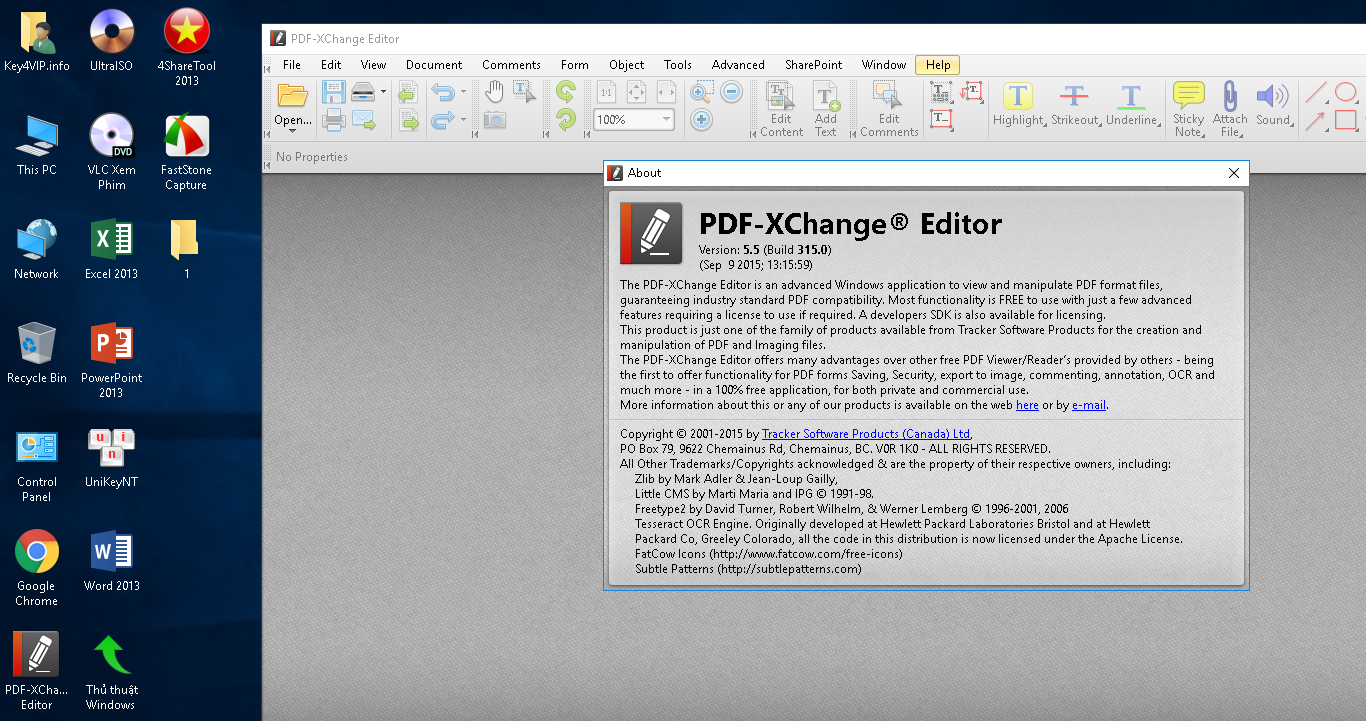Click the Open folder icon in toolbar
Screen dimensions: 1366x721
point(292,95)
